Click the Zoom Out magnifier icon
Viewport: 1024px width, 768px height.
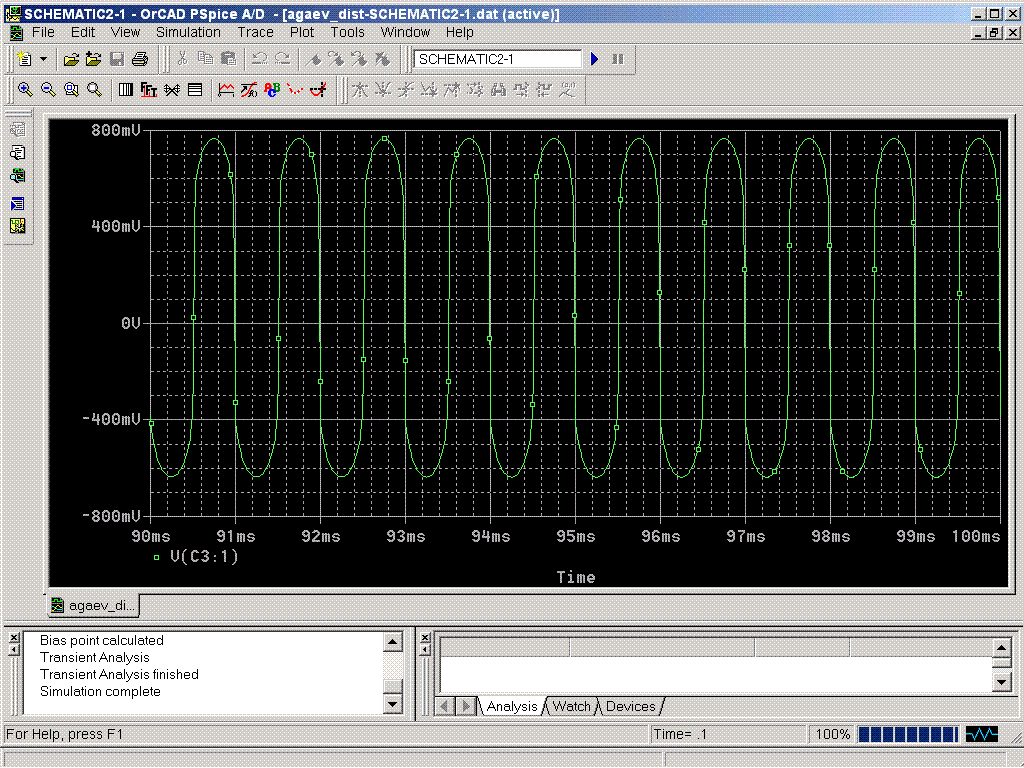coord(48,90)
